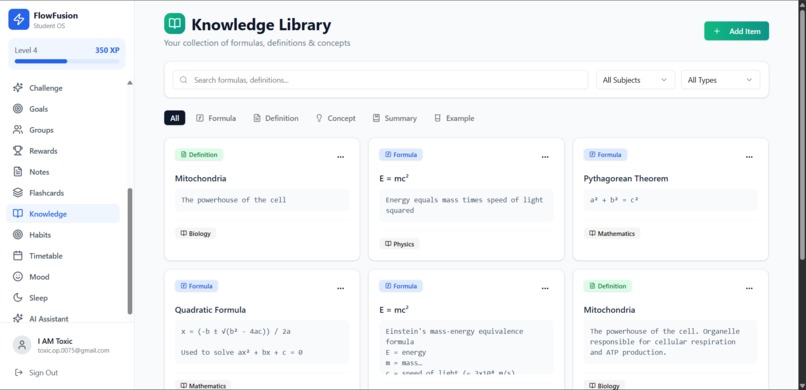Viewport: 806px width, 390px height.
Task: Open options menu on Energy equals mass card
Action: tap(545, 157)
